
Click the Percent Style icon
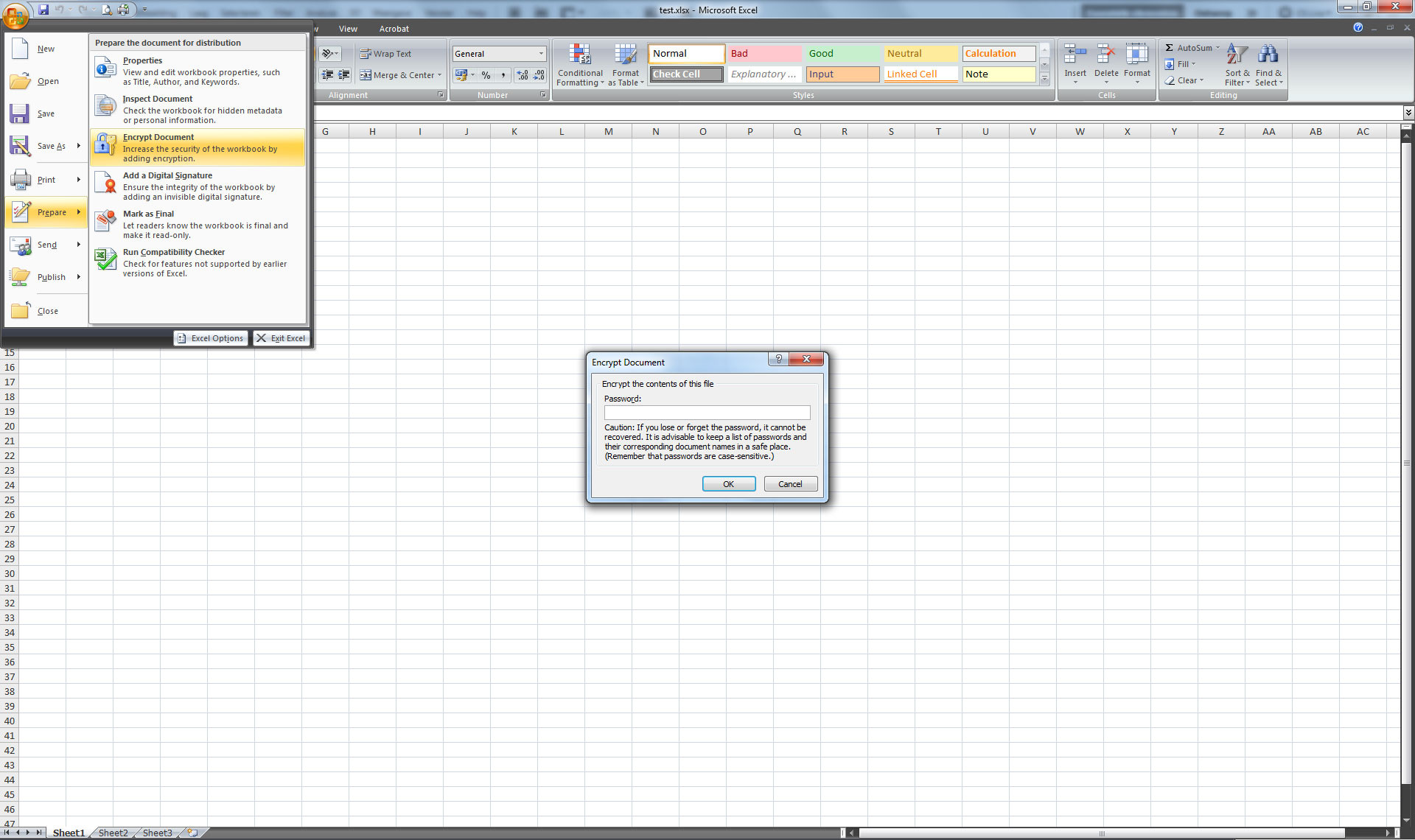coord(486,75)
